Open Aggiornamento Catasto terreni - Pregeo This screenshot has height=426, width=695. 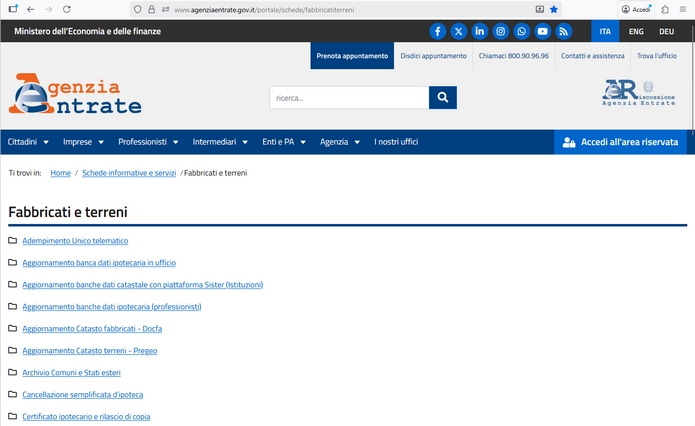pyautogui.click(x=90, y=351)
